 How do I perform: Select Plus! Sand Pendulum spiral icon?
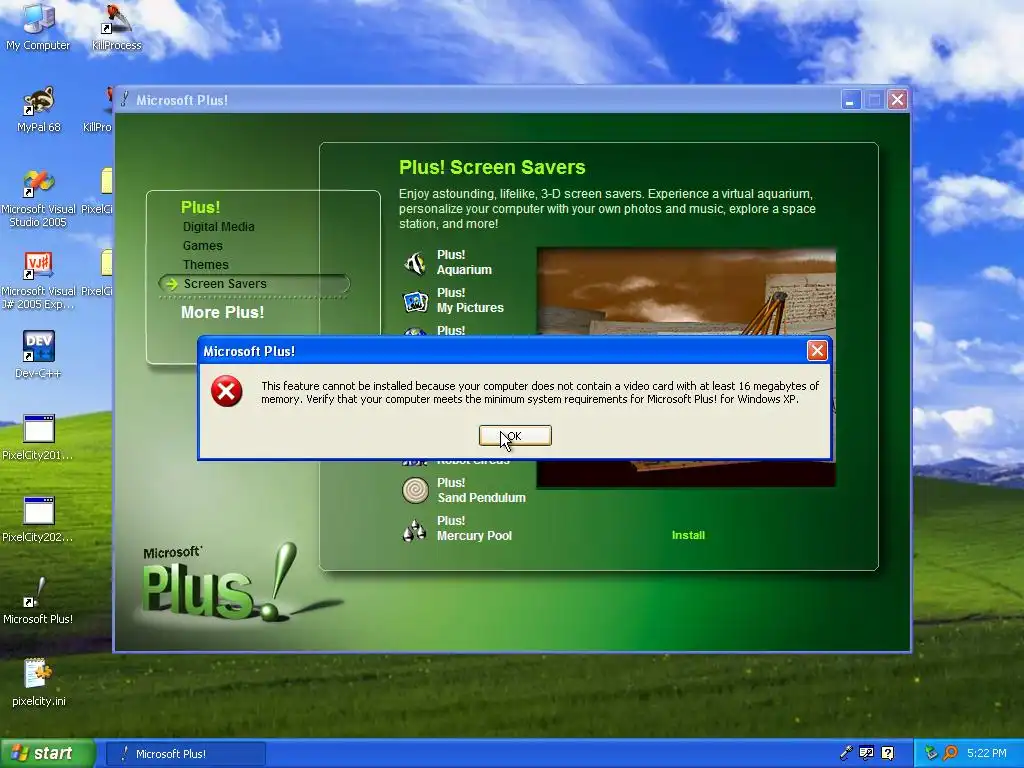[415, 490]
